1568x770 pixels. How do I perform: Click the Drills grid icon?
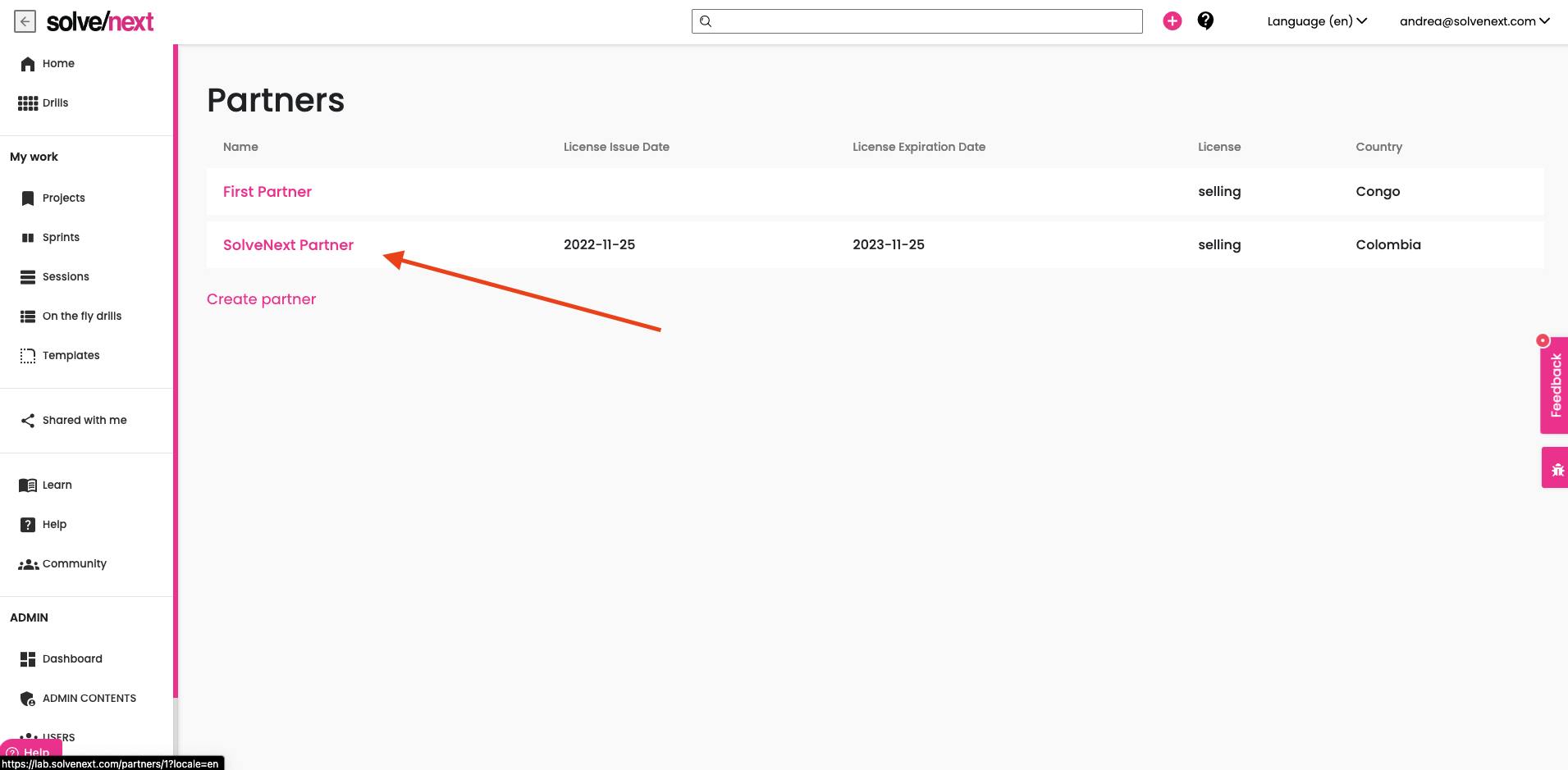coord(28,103)
